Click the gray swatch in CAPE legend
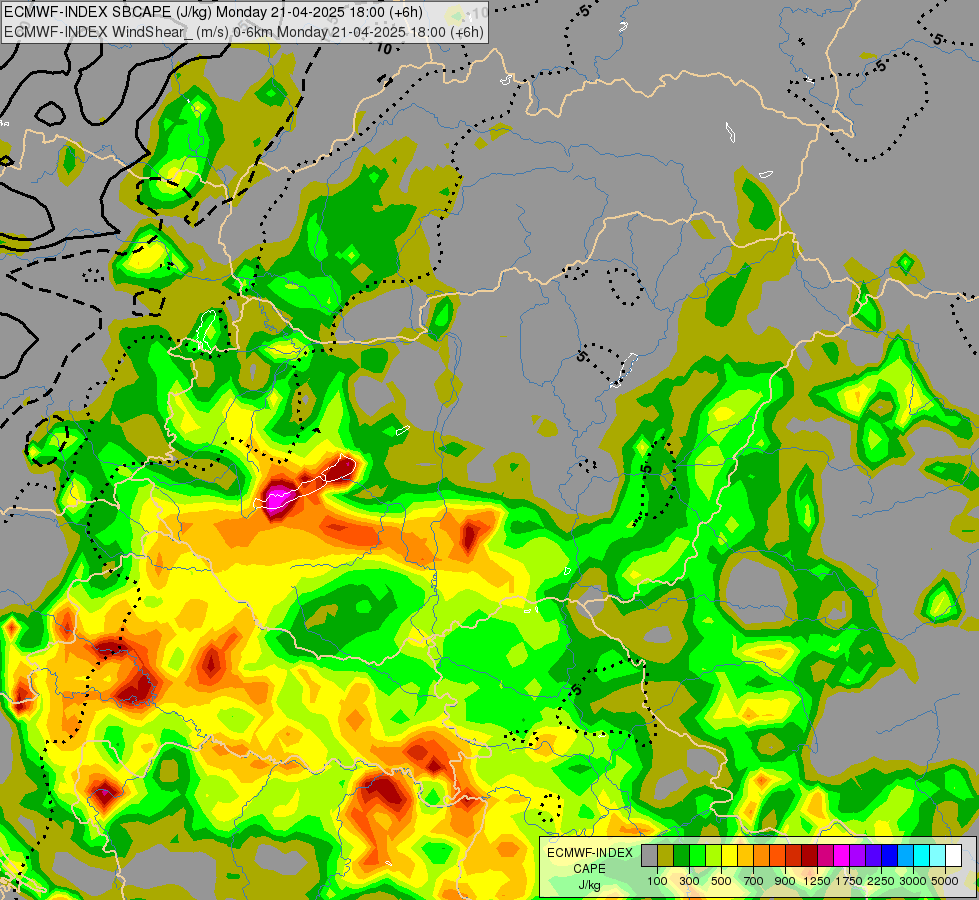The width and height of the screenshot is (979, 900). click(x=649, y=856)
